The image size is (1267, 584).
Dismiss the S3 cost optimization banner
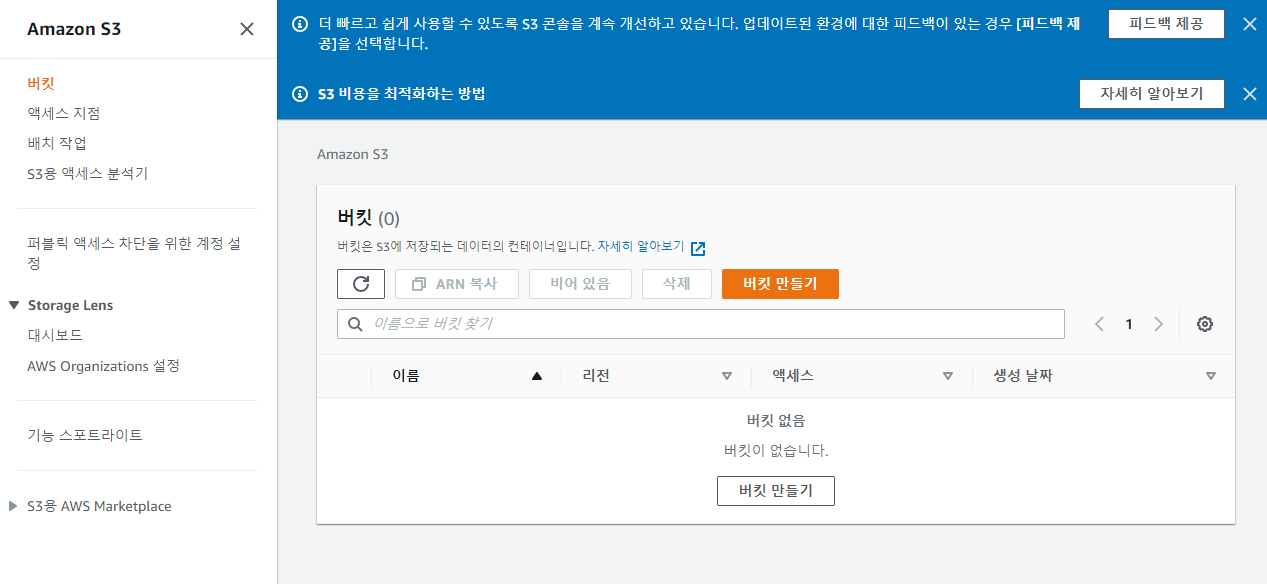click(x=1249, y=94)
